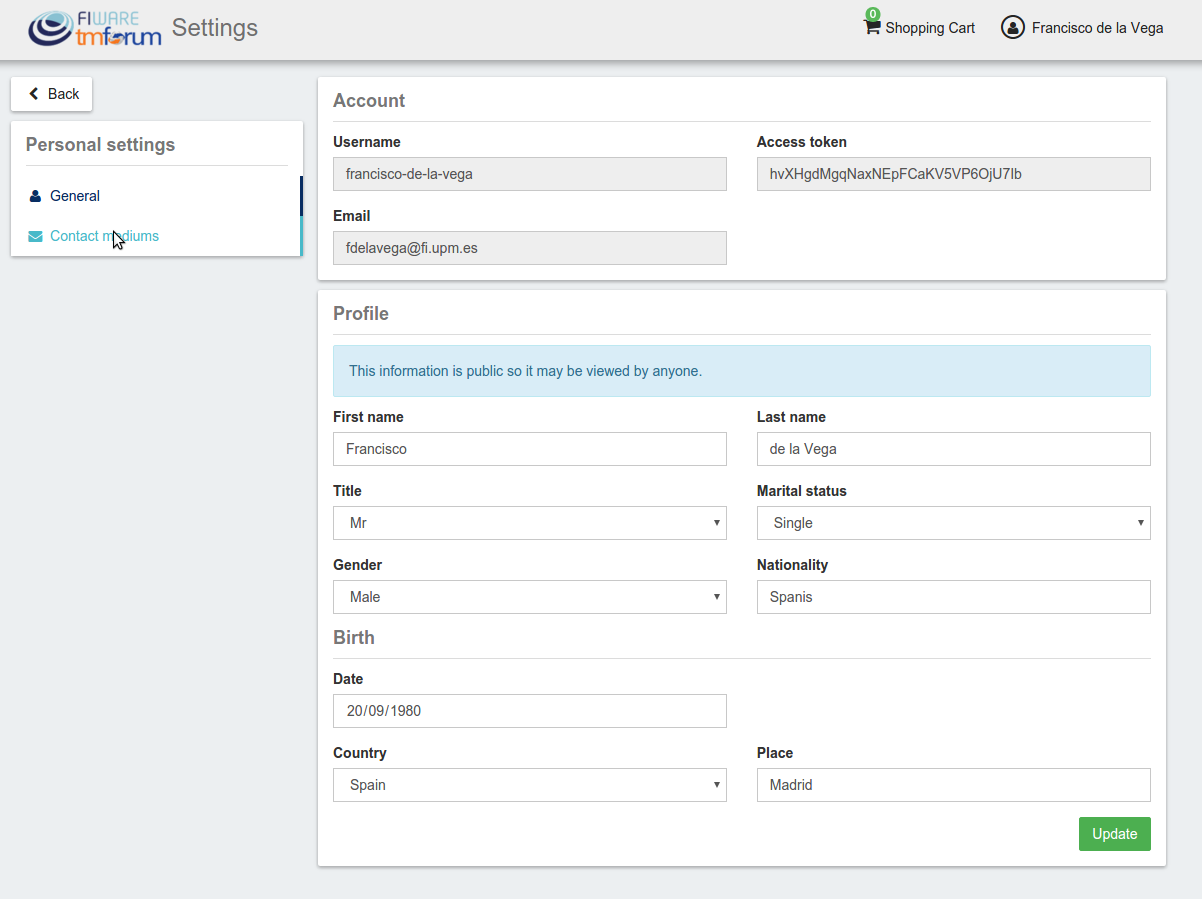Click the Settings page title
The image size is (1202, 899).
click(x=215, y=28)
